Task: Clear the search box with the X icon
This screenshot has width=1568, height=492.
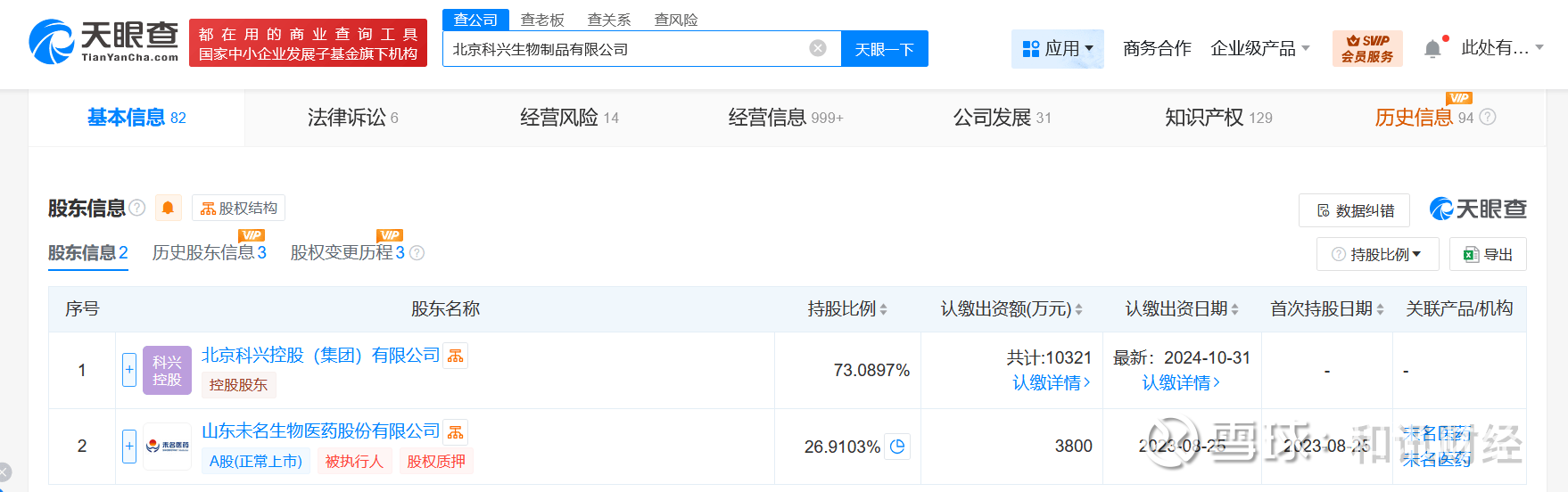Action: [817, 48]
